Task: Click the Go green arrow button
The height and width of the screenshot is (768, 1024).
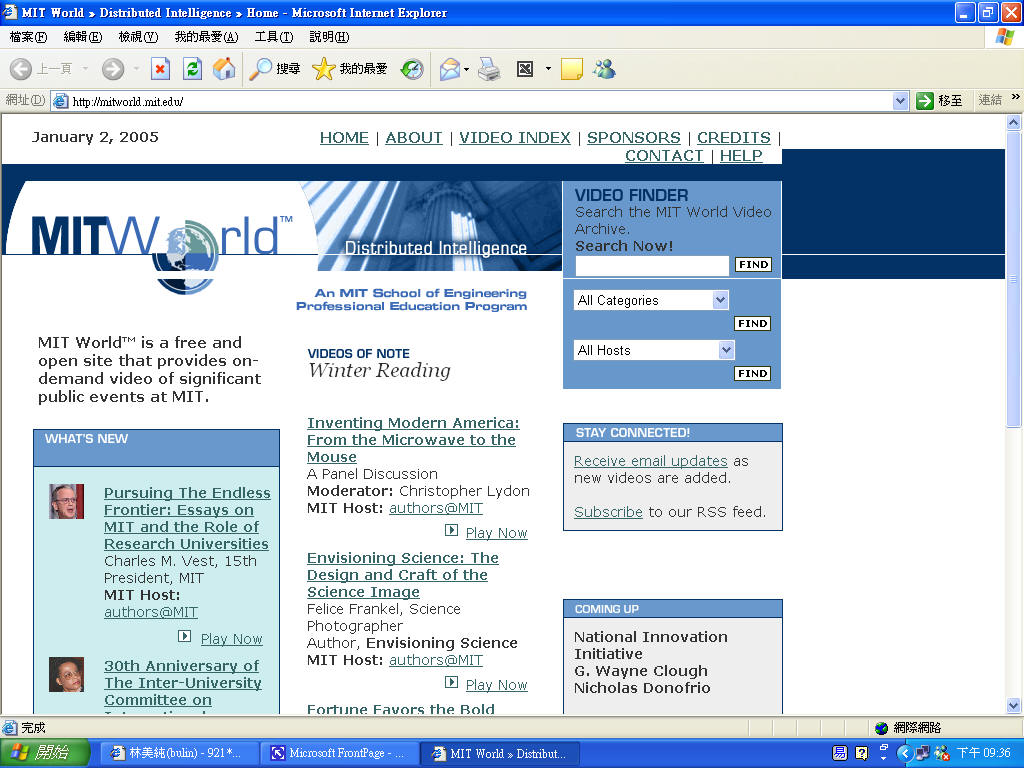Action: 925,101
